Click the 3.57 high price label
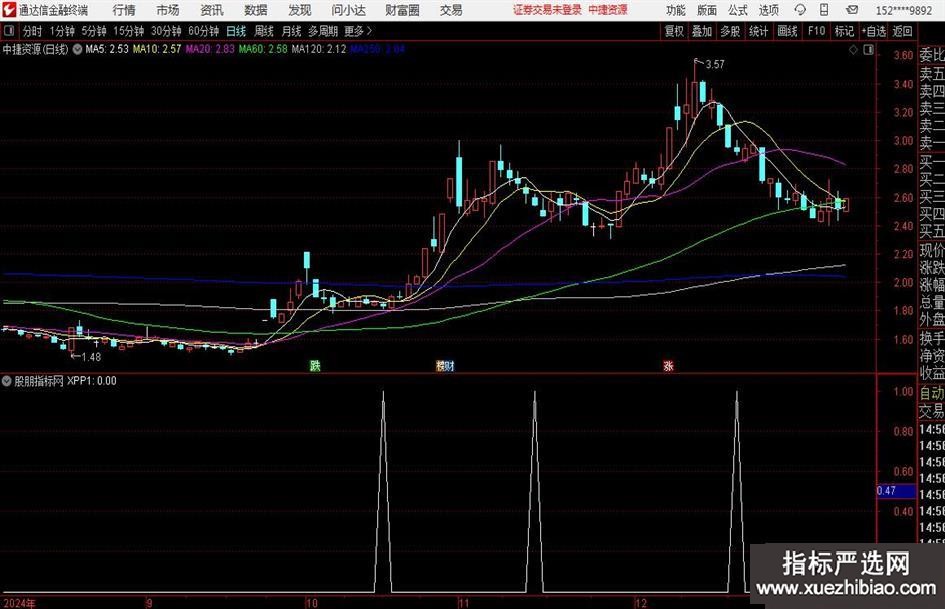 tap(714, 65)
